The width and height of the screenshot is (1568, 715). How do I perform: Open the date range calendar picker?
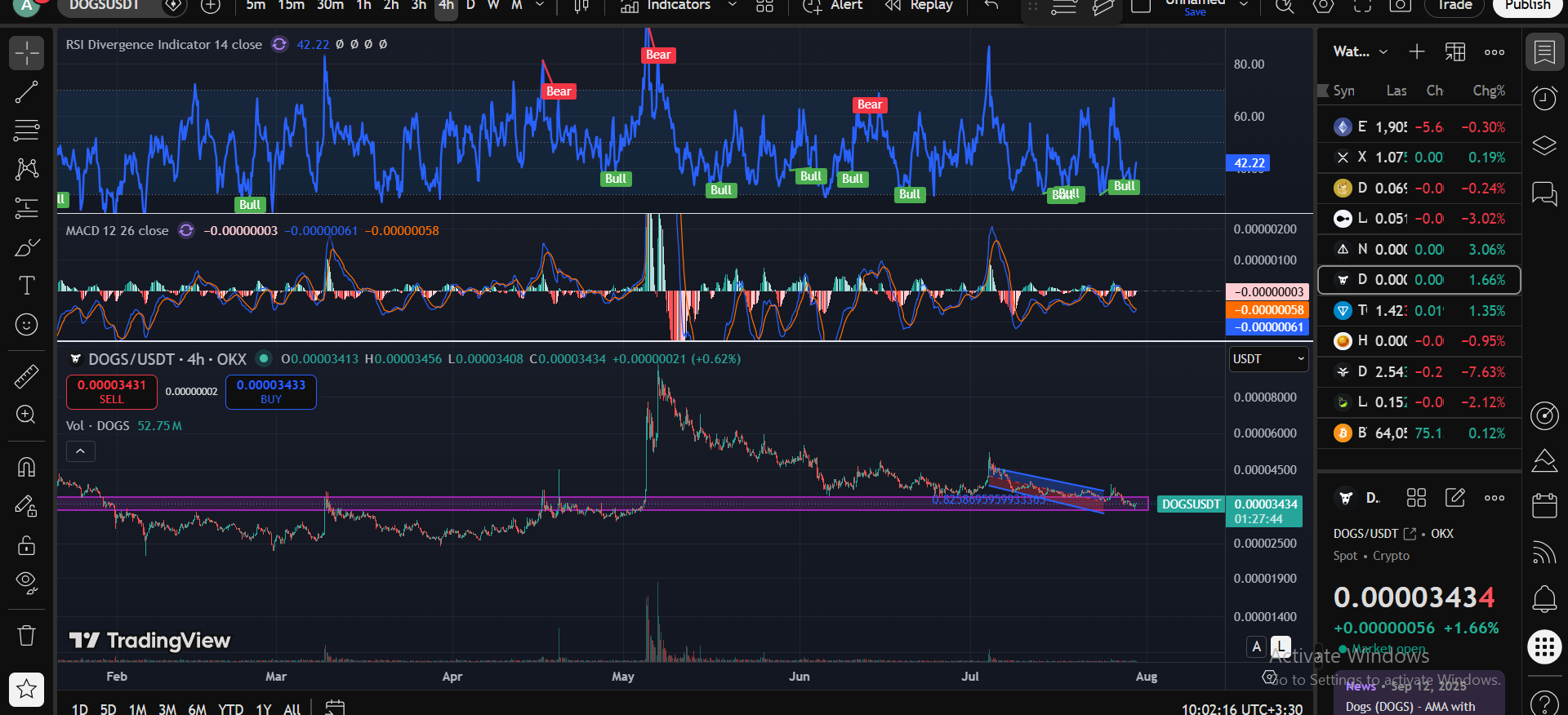tap(335, 707)
